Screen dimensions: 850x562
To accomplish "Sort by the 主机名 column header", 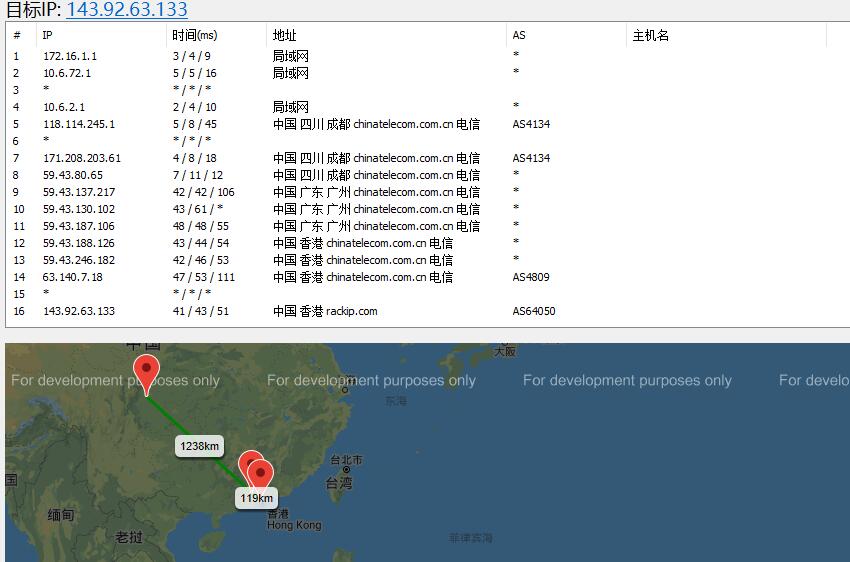I will (726, 35).
